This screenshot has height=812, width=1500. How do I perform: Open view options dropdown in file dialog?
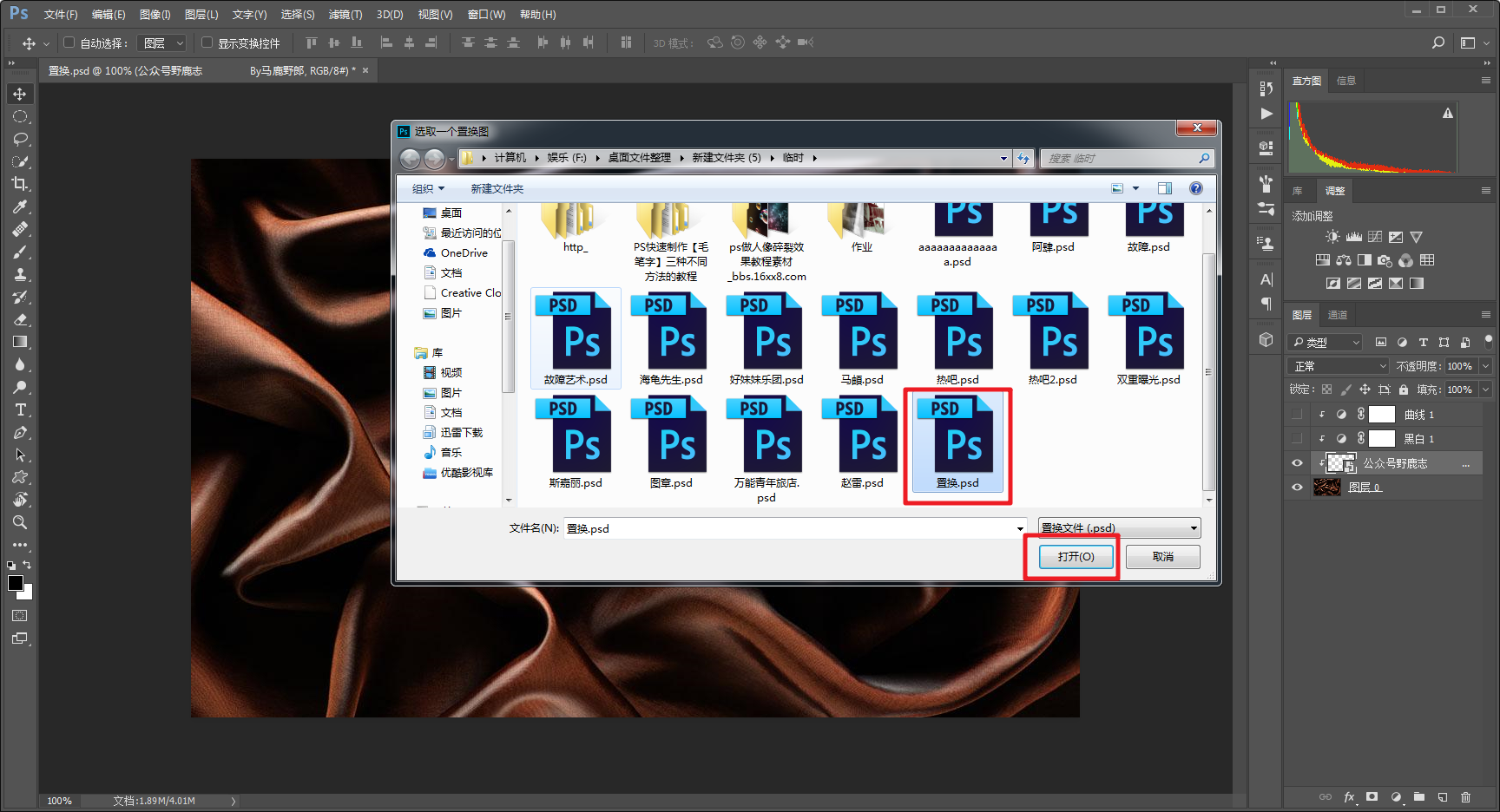tap(1135, 188)
